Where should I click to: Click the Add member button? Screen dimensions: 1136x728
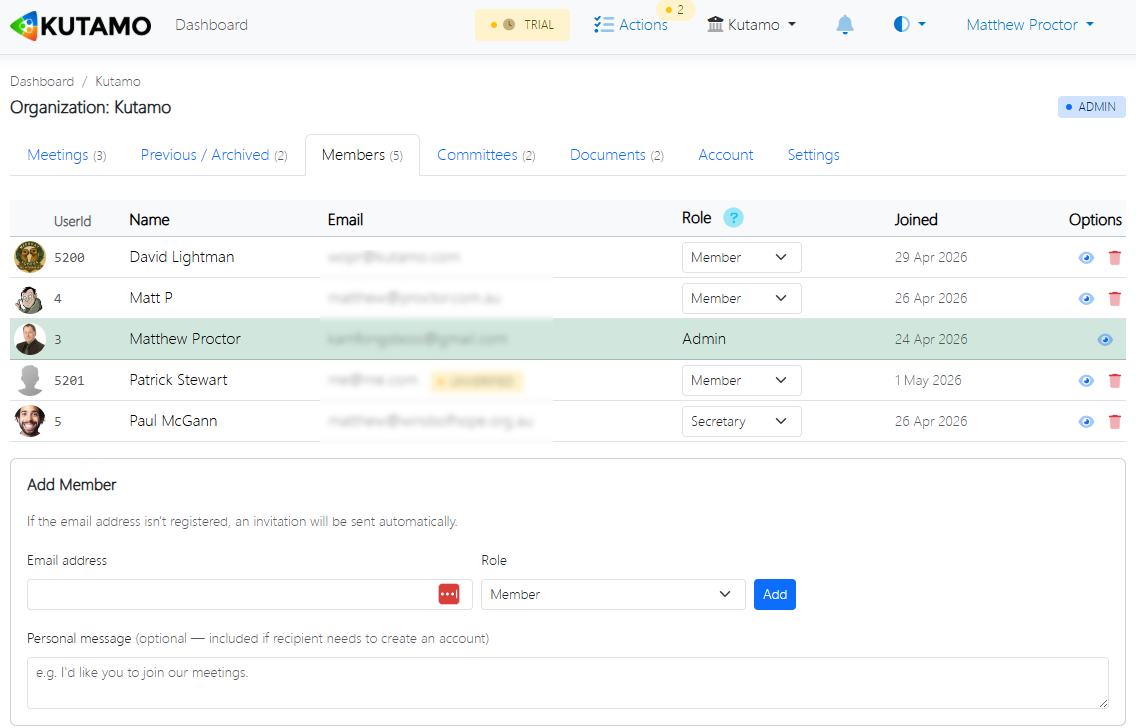click(774, 594)
